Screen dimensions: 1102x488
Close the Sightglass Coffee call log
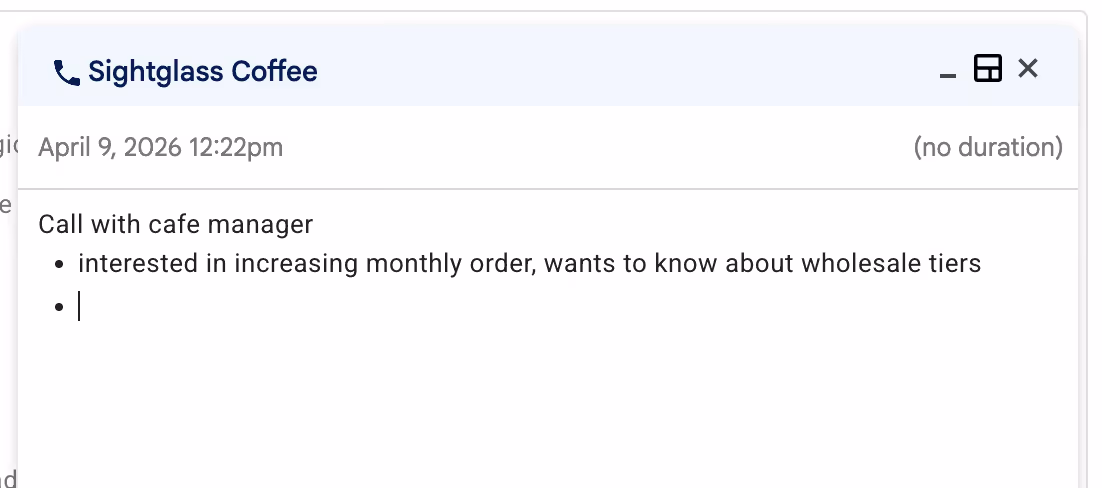[1028, 68]
